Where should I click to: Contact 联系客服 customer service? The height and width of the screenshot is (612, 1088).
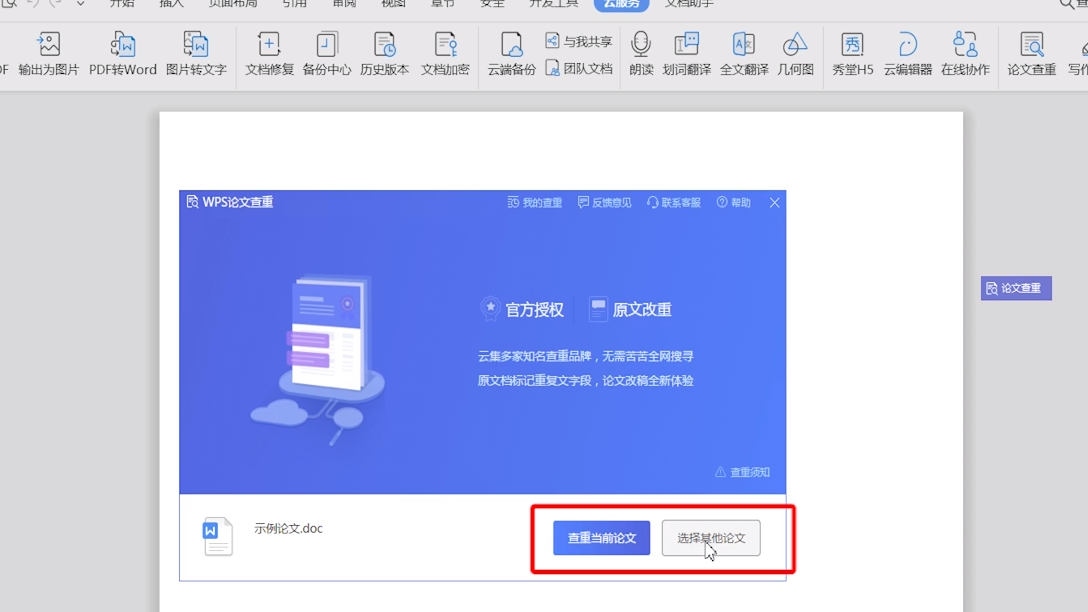[x=674, y=203]
